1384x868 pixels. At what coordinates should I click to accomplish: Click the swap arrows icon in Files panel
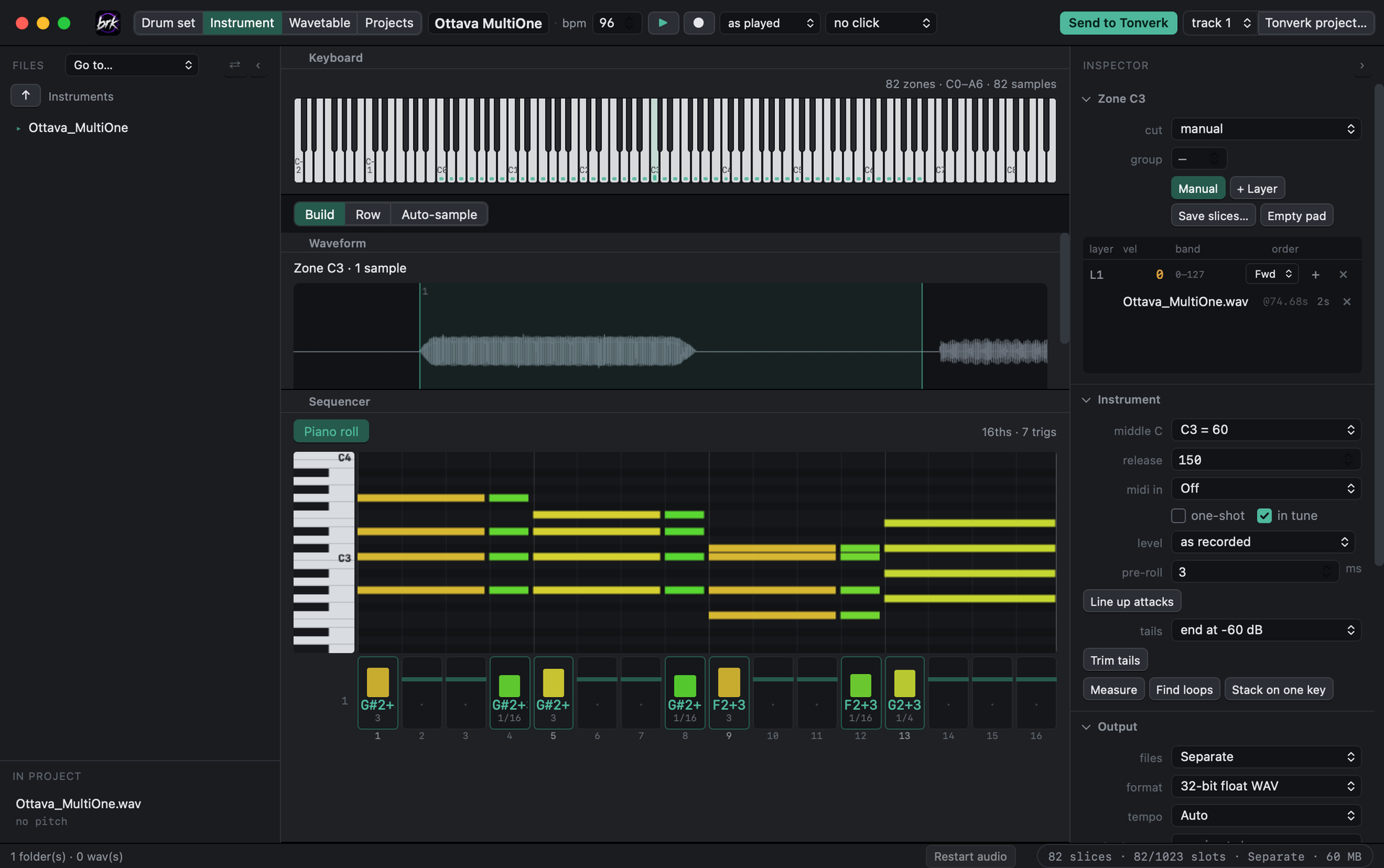(x=235, y=65)
